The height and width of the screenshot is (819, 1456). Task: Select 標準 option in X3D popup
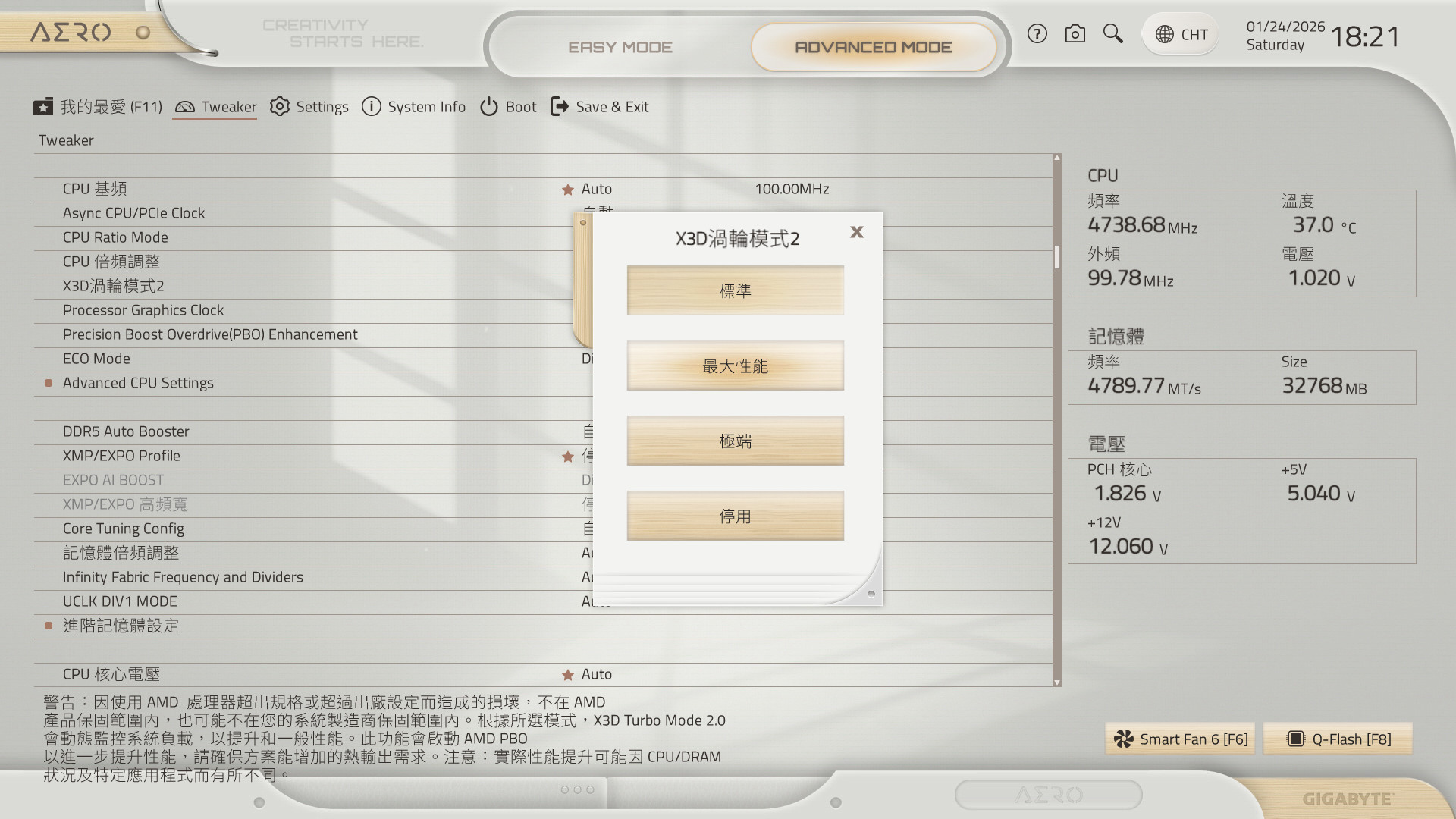point(735,290)
